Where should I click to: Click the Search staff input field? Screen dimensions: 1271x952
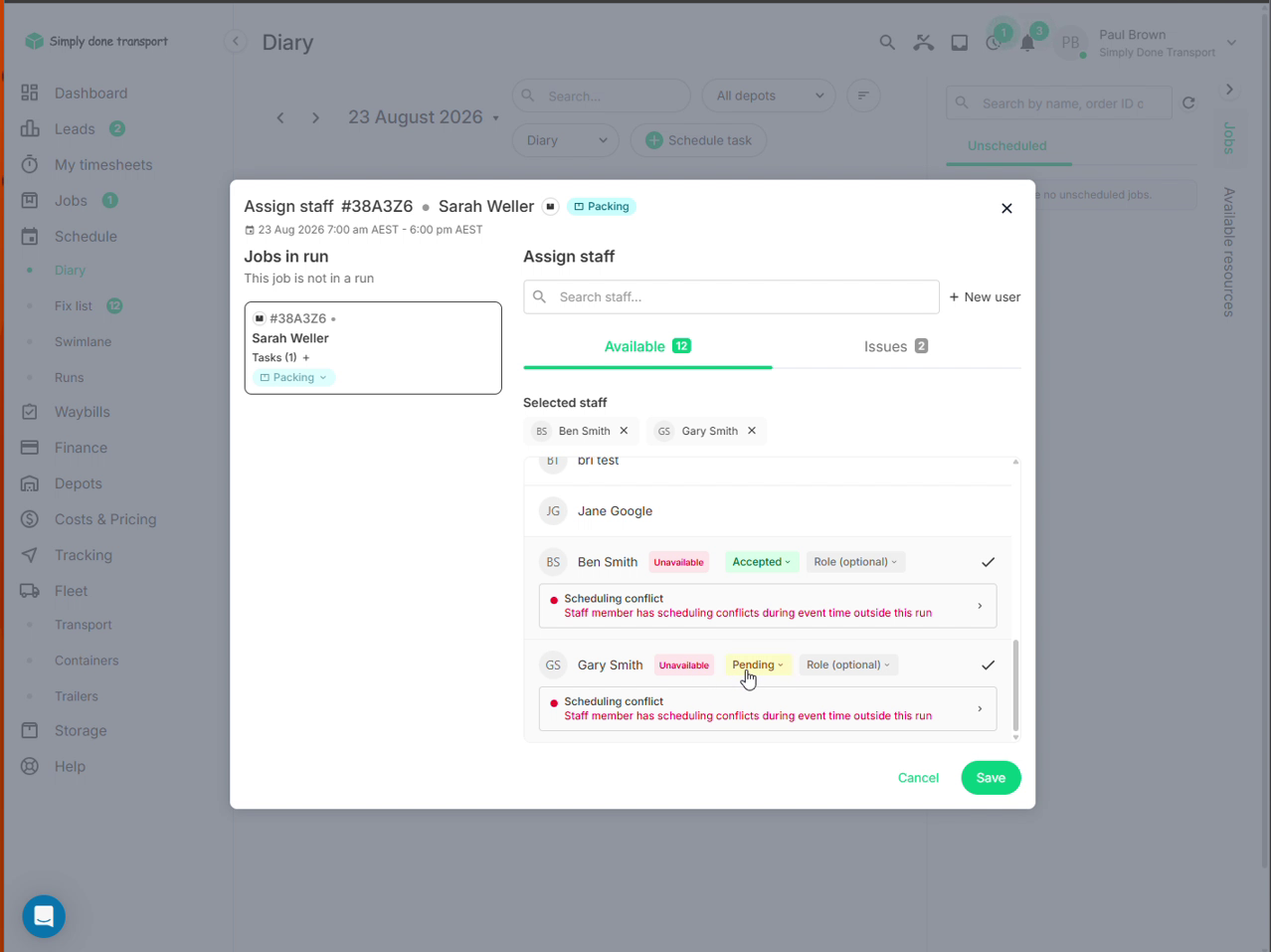point(731,297)
